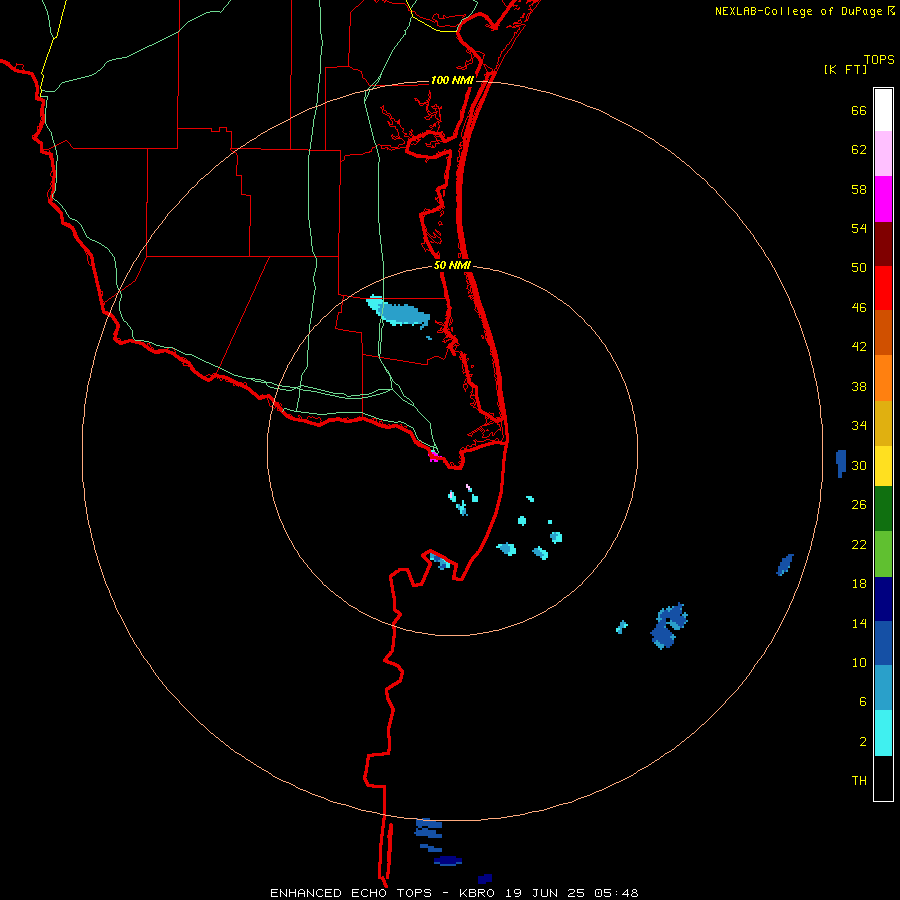Click the '14' scale label
The image size is (900, 900).
[x=859, y=623]
